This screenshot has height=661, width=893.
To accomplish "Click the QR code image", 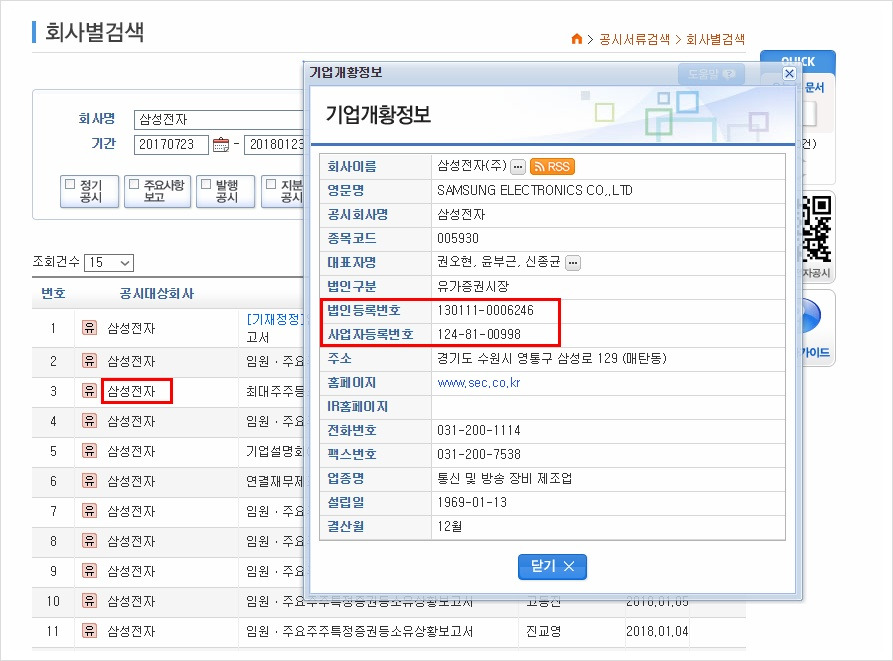I will [x=817, y=229].
